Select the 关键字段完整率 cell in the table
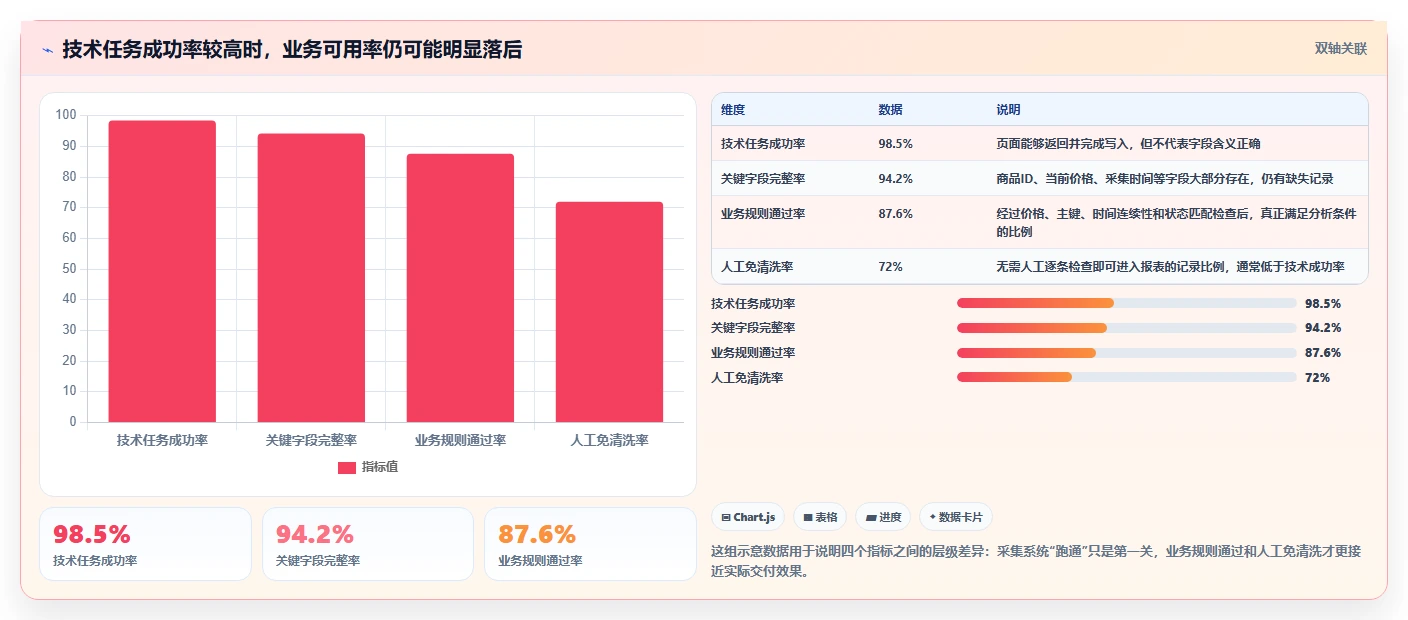Viewport: 1408px width, 620px height. coord(763,179)
